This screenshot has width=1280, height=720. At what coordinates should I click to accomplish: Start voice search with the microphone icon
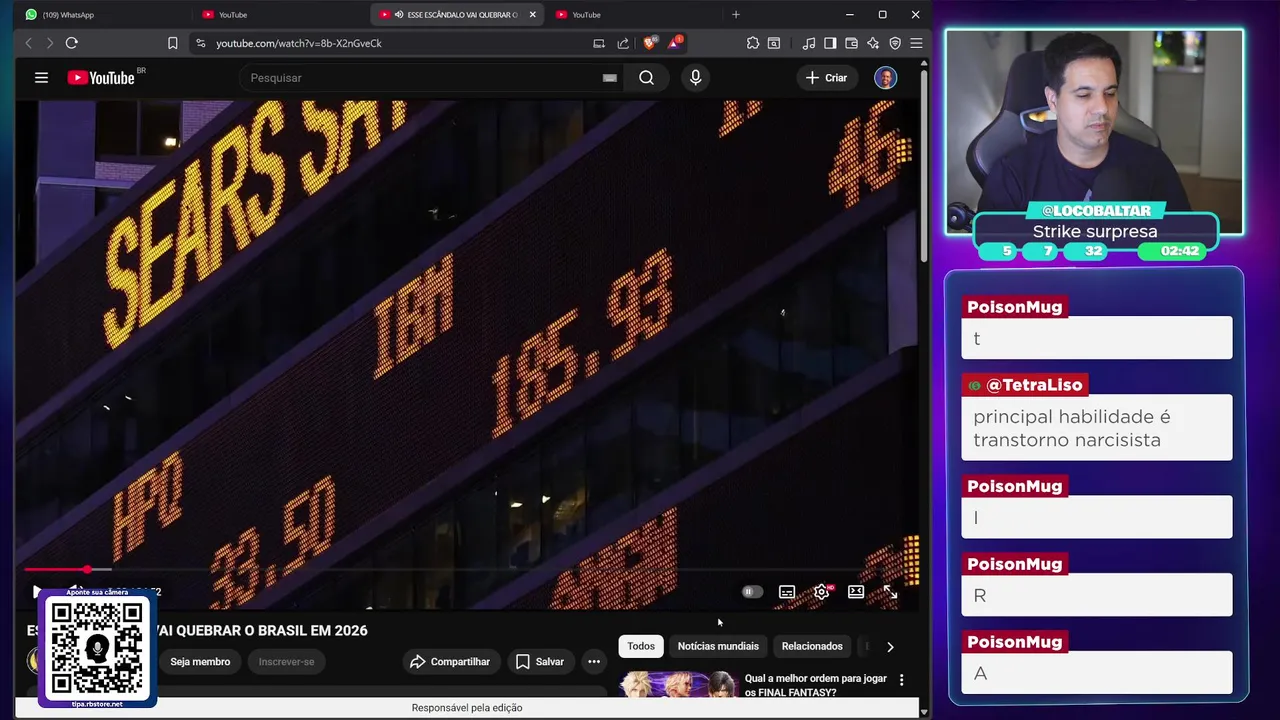696,78
